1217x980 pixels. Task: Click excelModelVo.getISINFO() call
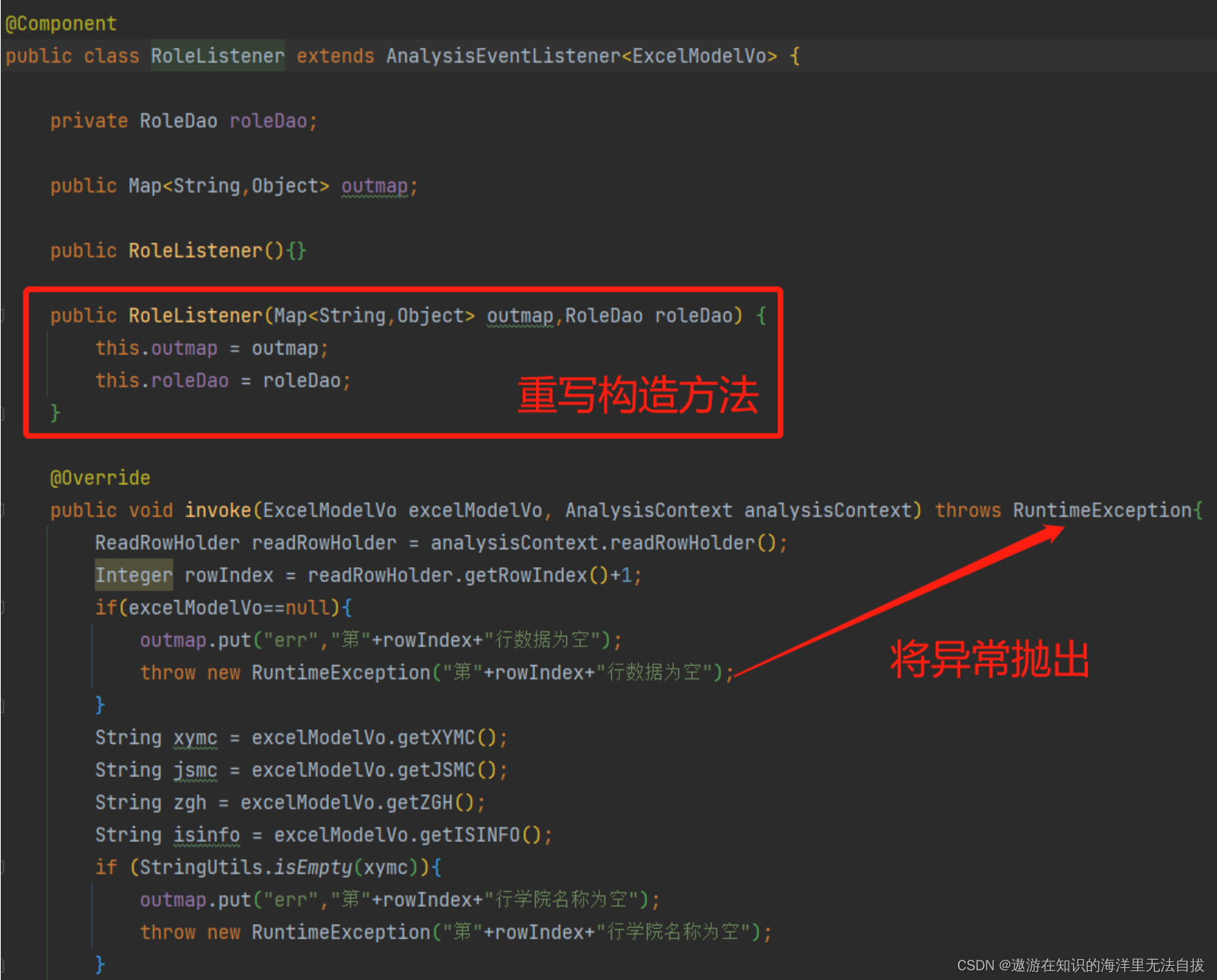click(x=407, y=835)
